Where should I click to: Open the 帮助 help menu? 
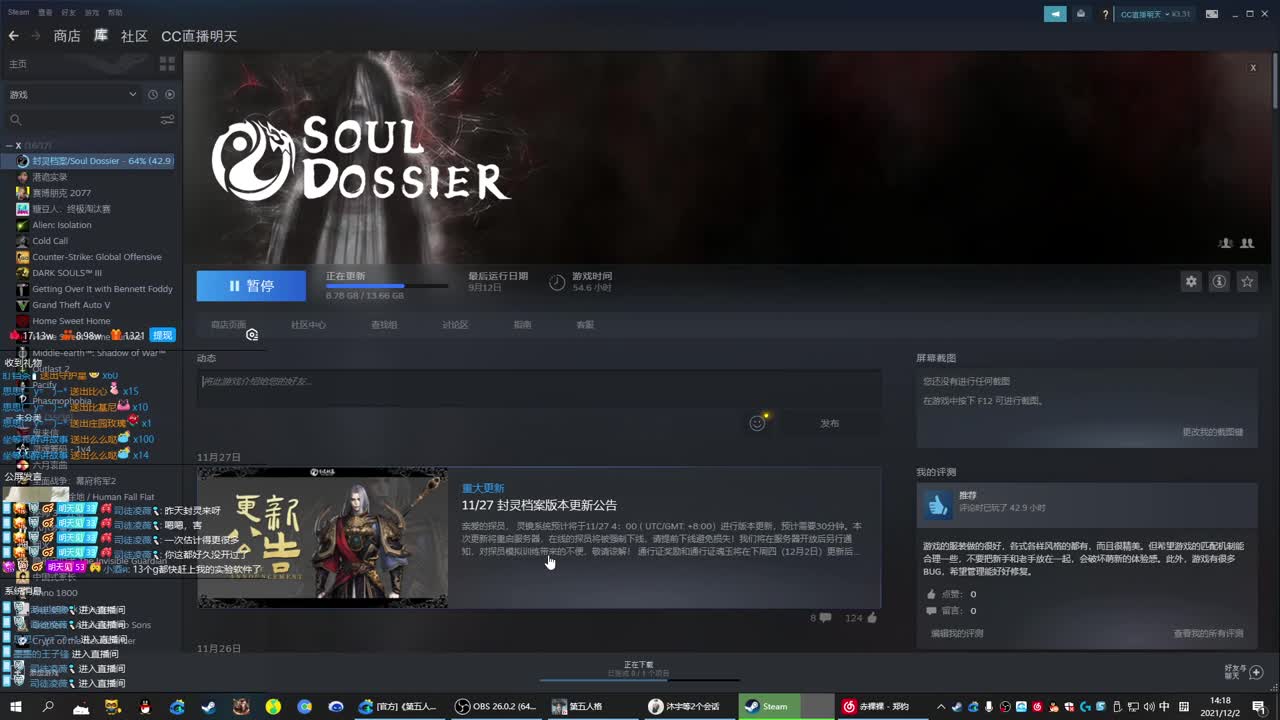point(115,12)
